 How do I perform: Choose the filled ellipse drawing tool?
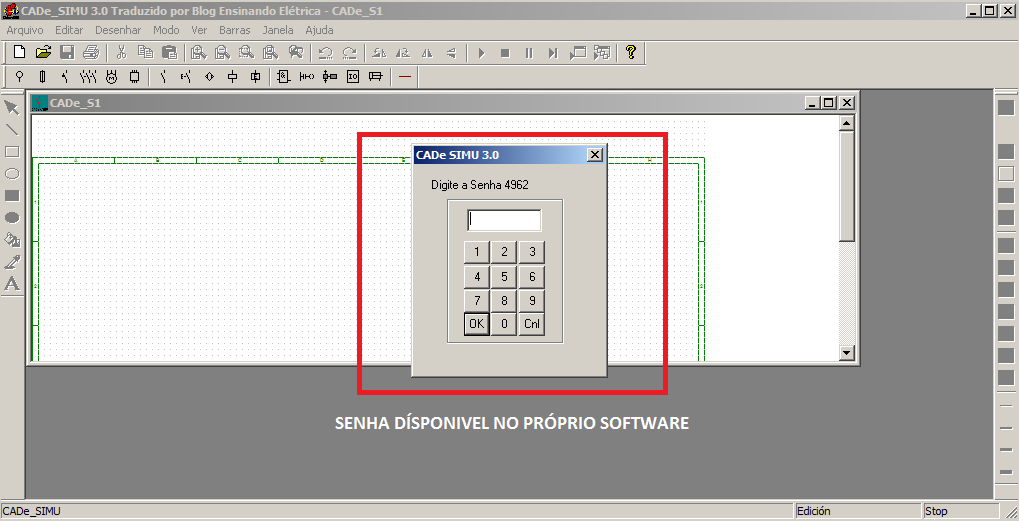(x=12, y=218)
